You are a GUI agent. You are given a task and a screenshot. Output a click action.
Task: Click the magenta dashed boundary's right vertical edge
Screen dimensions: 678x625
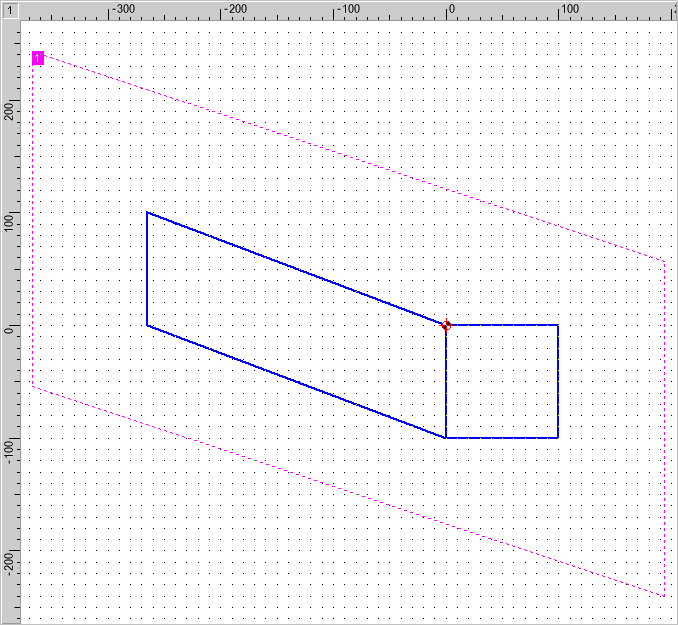[x=664, y=430]
